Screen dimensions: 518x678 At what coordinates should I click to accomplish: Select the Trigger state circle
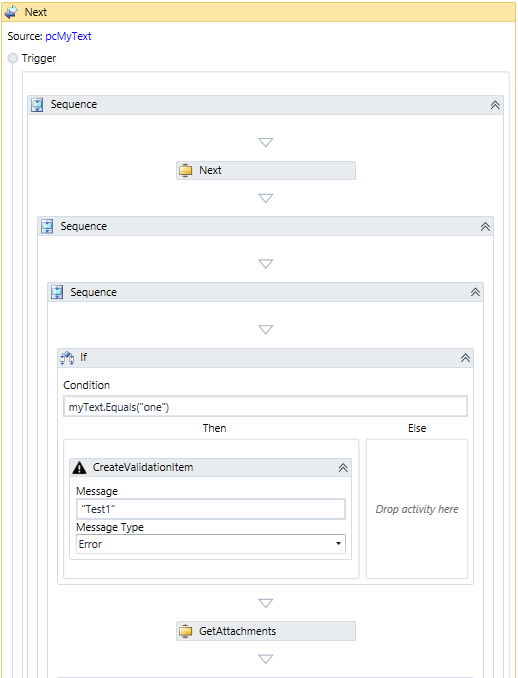[13, 58]
